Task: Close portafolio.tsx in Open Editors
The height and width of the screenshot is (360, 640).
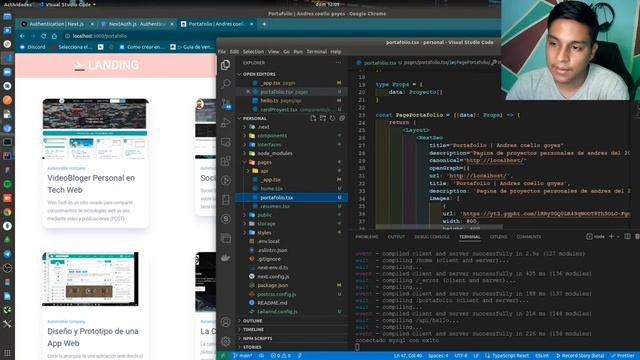Action: coord(248,92)
